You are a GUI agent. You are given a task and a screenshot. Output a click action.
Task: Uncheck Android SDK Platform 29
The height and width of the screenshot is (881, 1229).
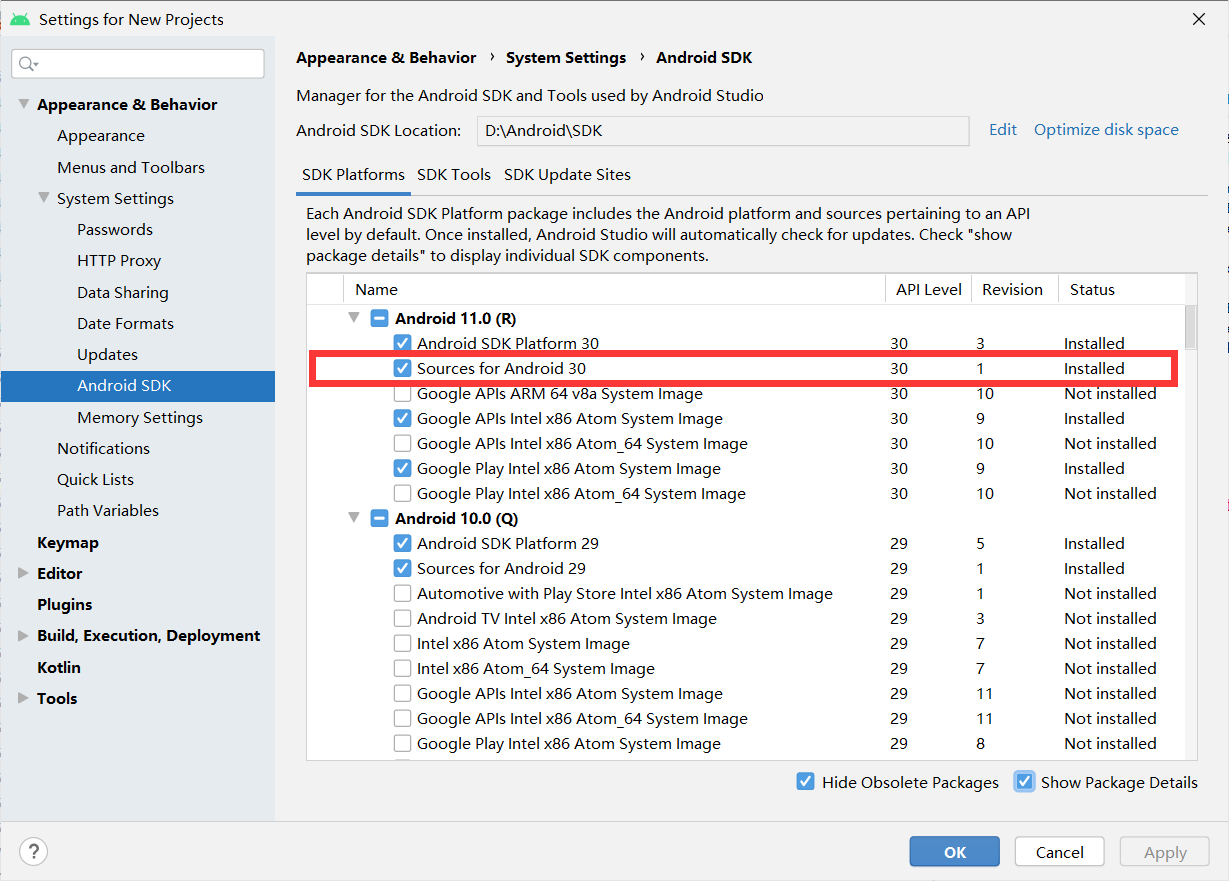click(x=402, y=544)
